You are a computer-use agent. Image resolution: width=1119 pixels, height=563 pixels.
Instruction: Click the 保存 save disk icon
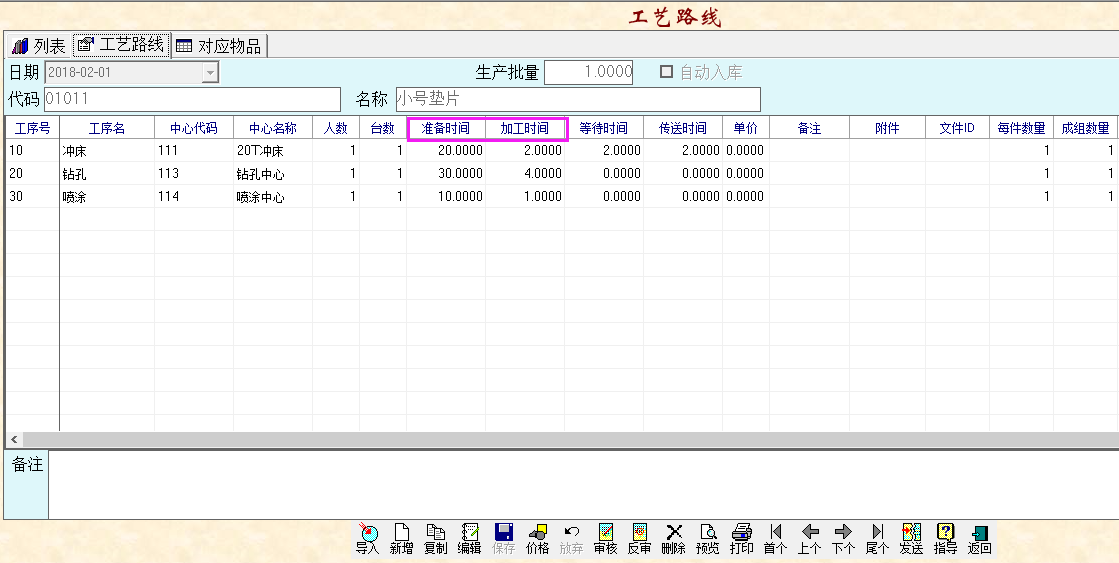click(504, 539)
